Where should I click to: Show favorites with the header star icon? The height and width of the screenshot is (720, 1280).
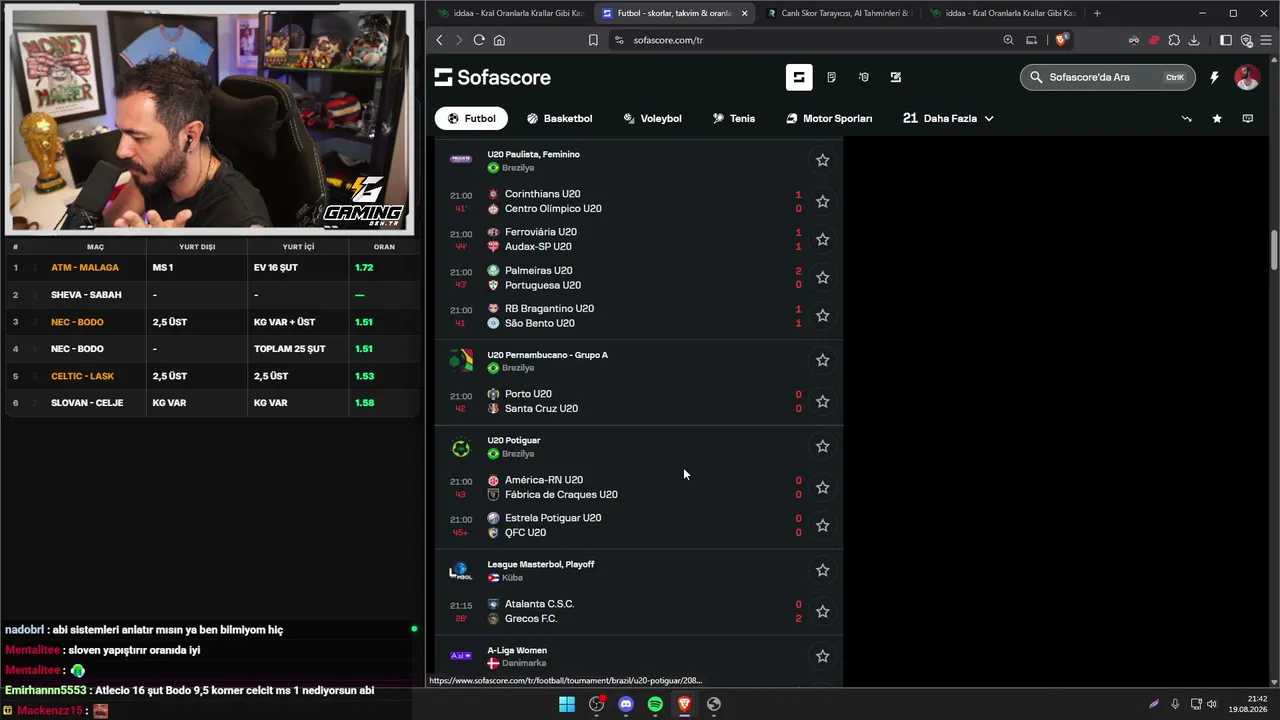click(1217, 118)
